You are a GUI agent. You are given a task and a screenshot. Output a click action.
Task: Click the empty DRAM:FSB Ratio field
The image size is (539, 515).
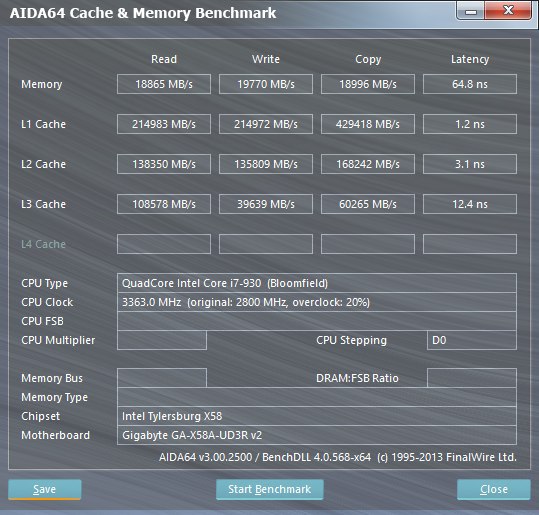pos(472,378)
